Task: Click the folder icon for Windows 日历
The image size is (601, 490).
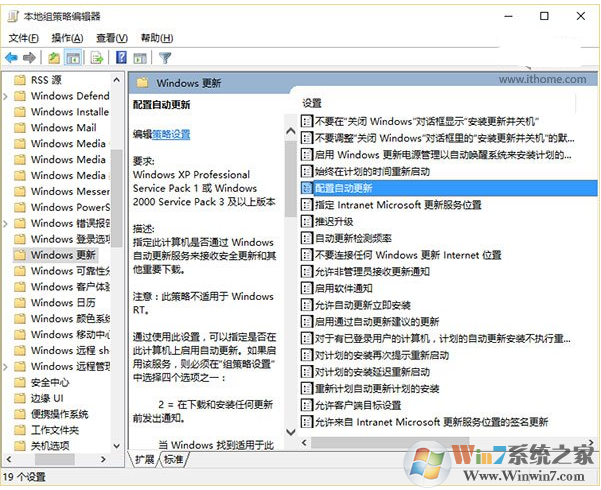Action: (x=20, y=303)
